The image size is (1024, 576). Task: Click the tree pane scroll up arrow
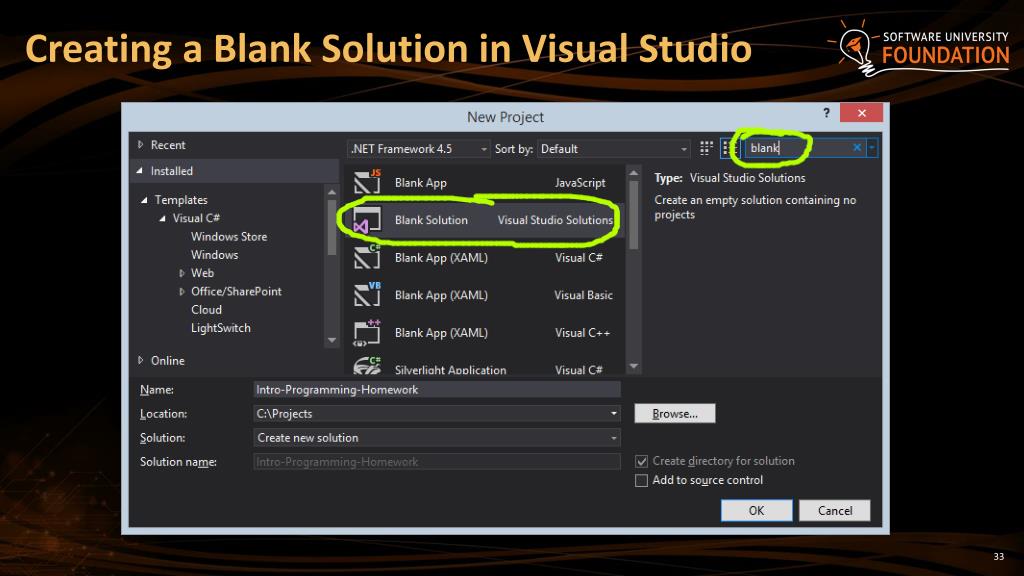[332, 192]
